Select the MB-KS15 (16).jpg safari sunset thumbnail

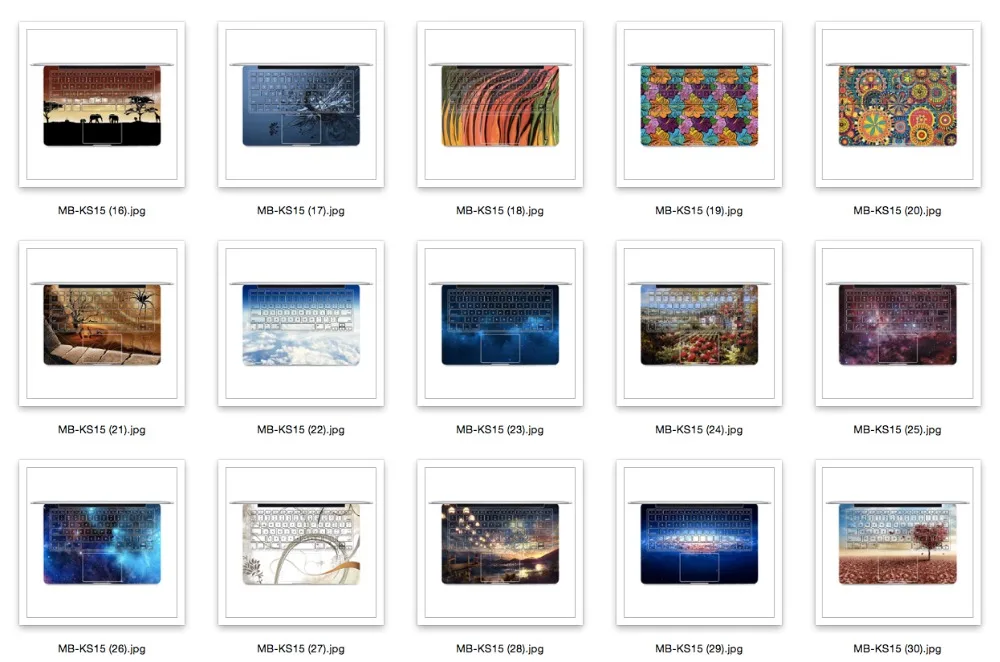pos(102,105)
